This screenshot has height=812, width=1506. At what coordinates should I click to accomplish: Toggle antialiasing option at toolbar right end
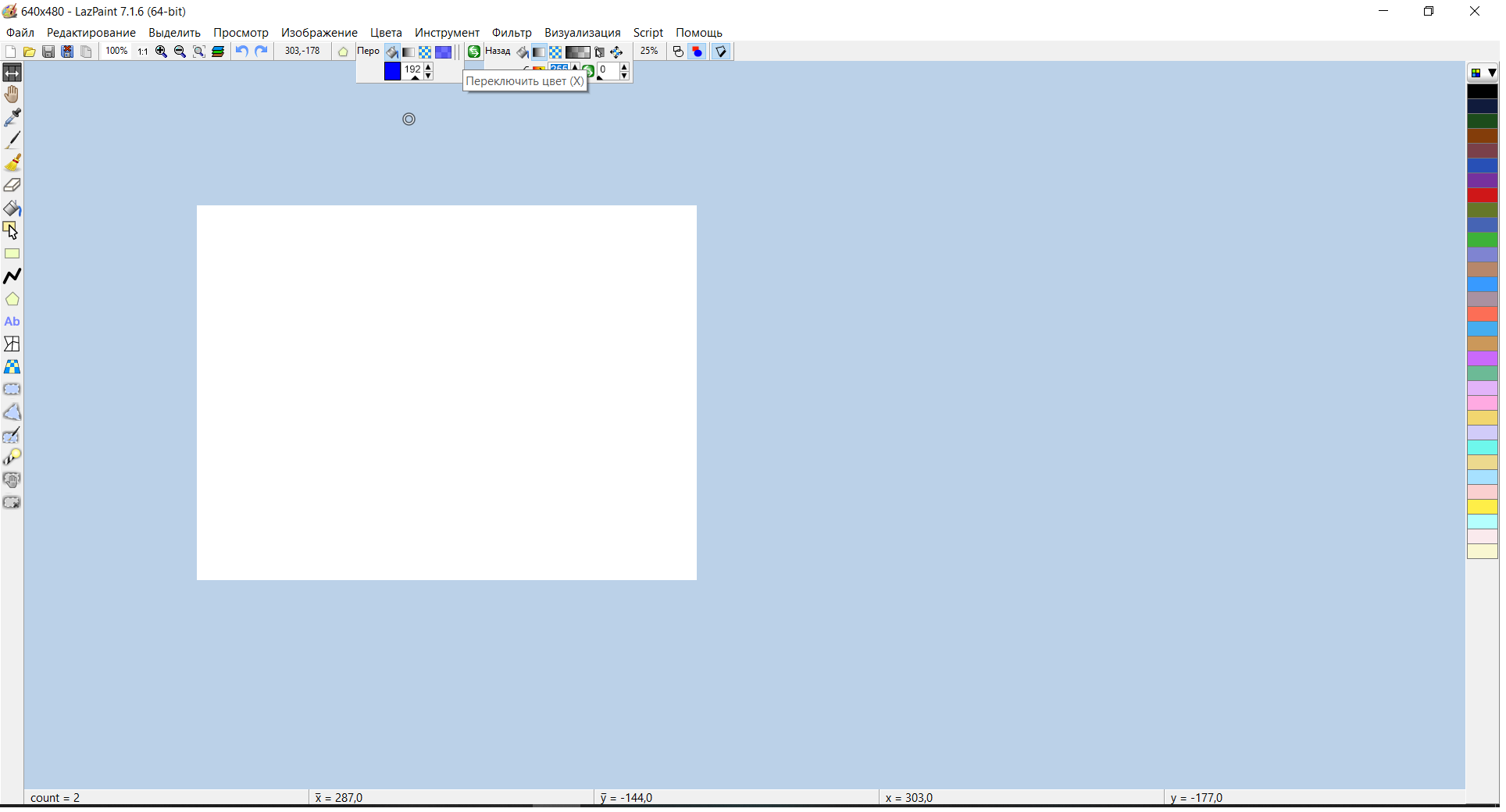tap(720, 52)
